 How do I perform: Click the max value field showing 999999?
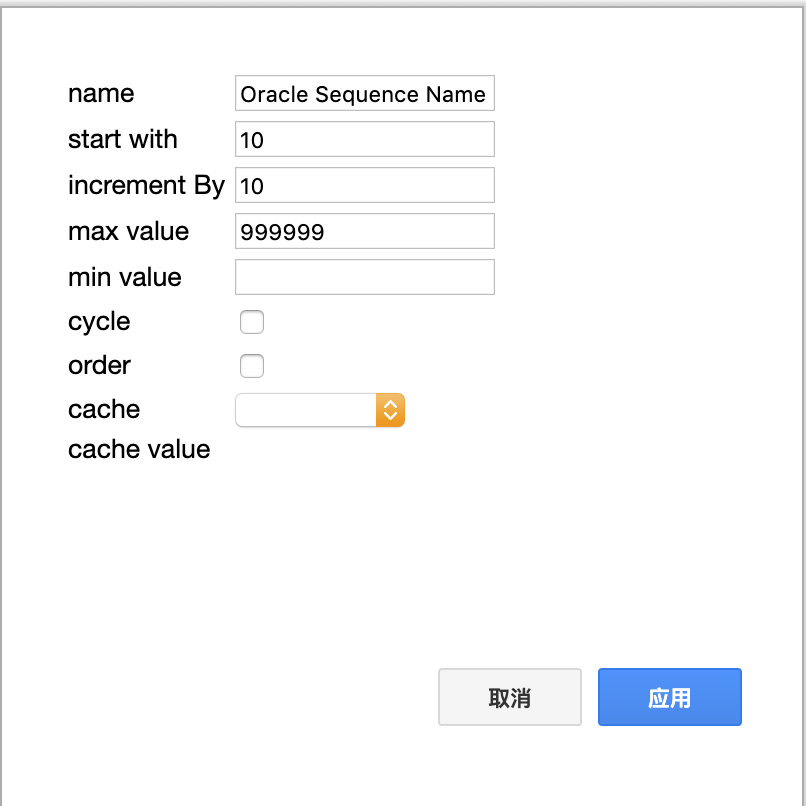364,231
